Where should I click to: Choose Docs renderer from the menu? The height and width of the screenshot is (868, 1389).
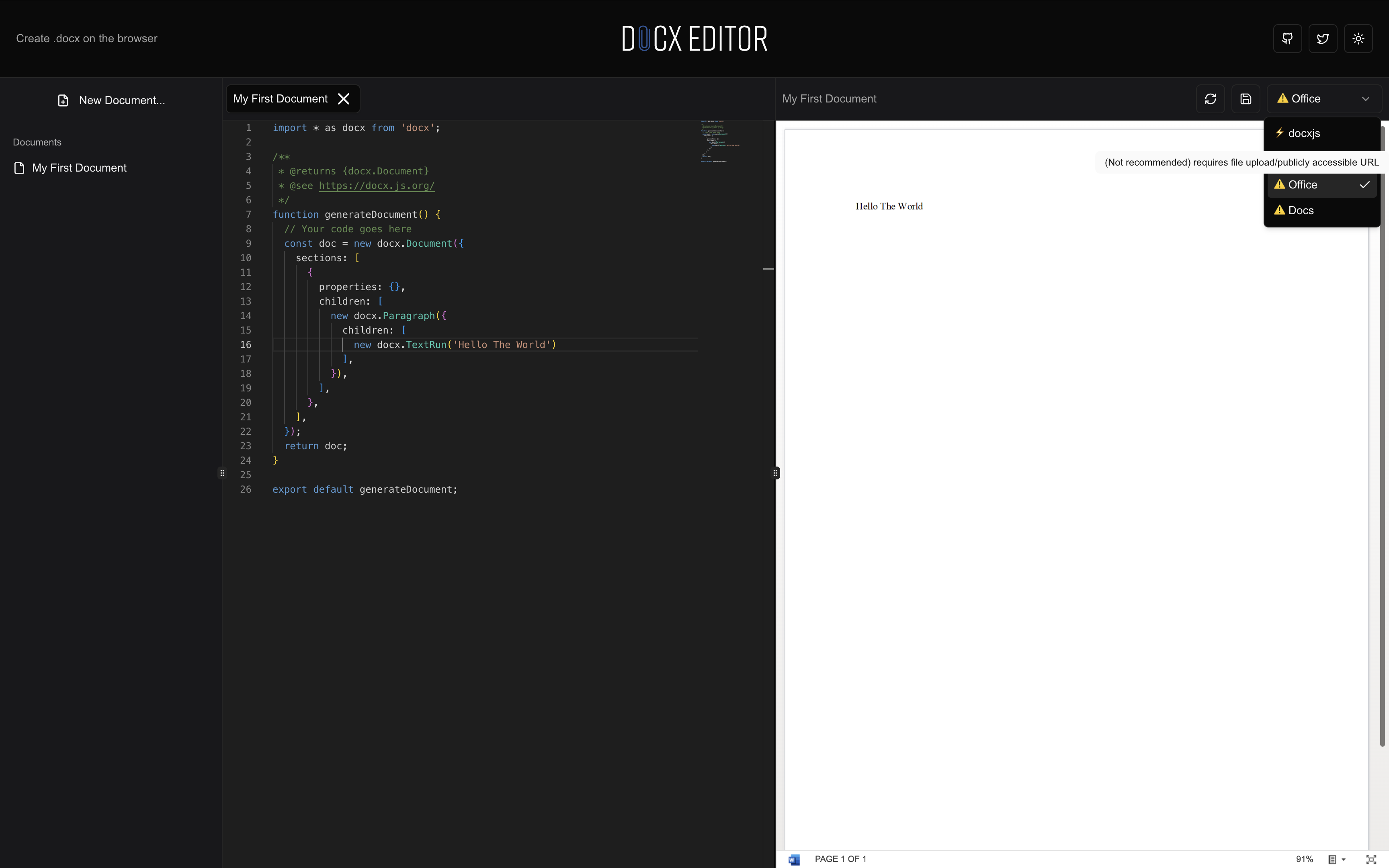click(1322, 210)
